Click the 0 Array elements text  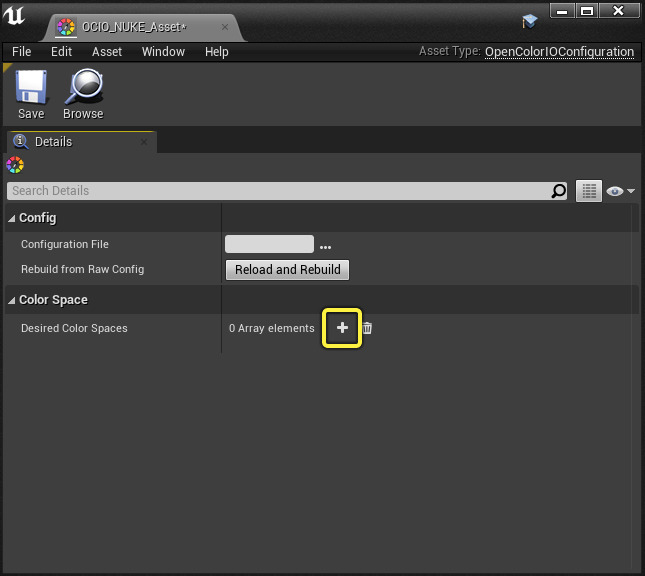(x=271, y=328)
